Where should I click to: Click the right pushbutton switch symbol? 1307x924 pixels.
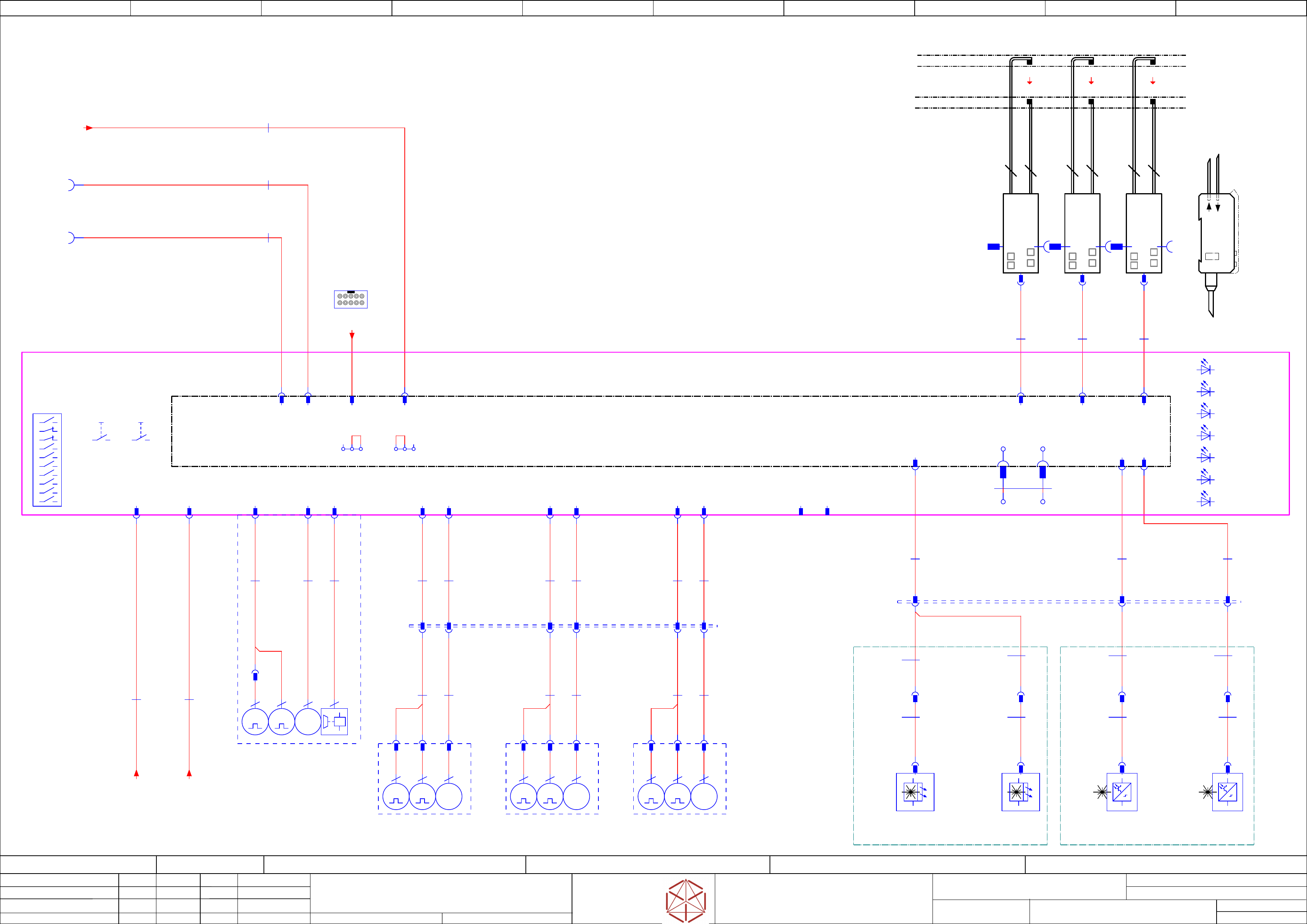[140, 433]
